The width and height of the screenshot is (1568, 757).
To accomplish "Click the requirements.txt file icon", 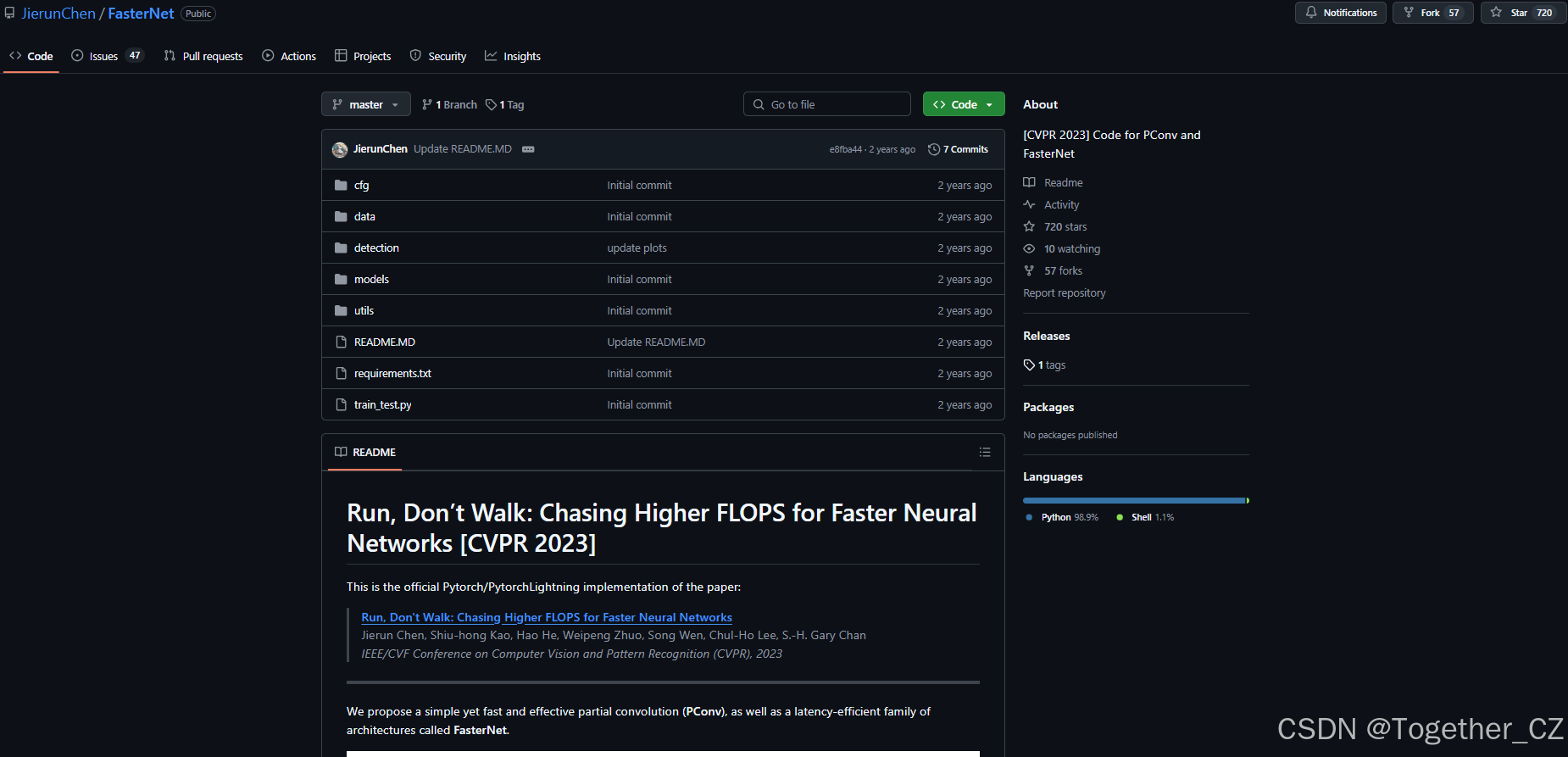I will [x=341, y=373].
